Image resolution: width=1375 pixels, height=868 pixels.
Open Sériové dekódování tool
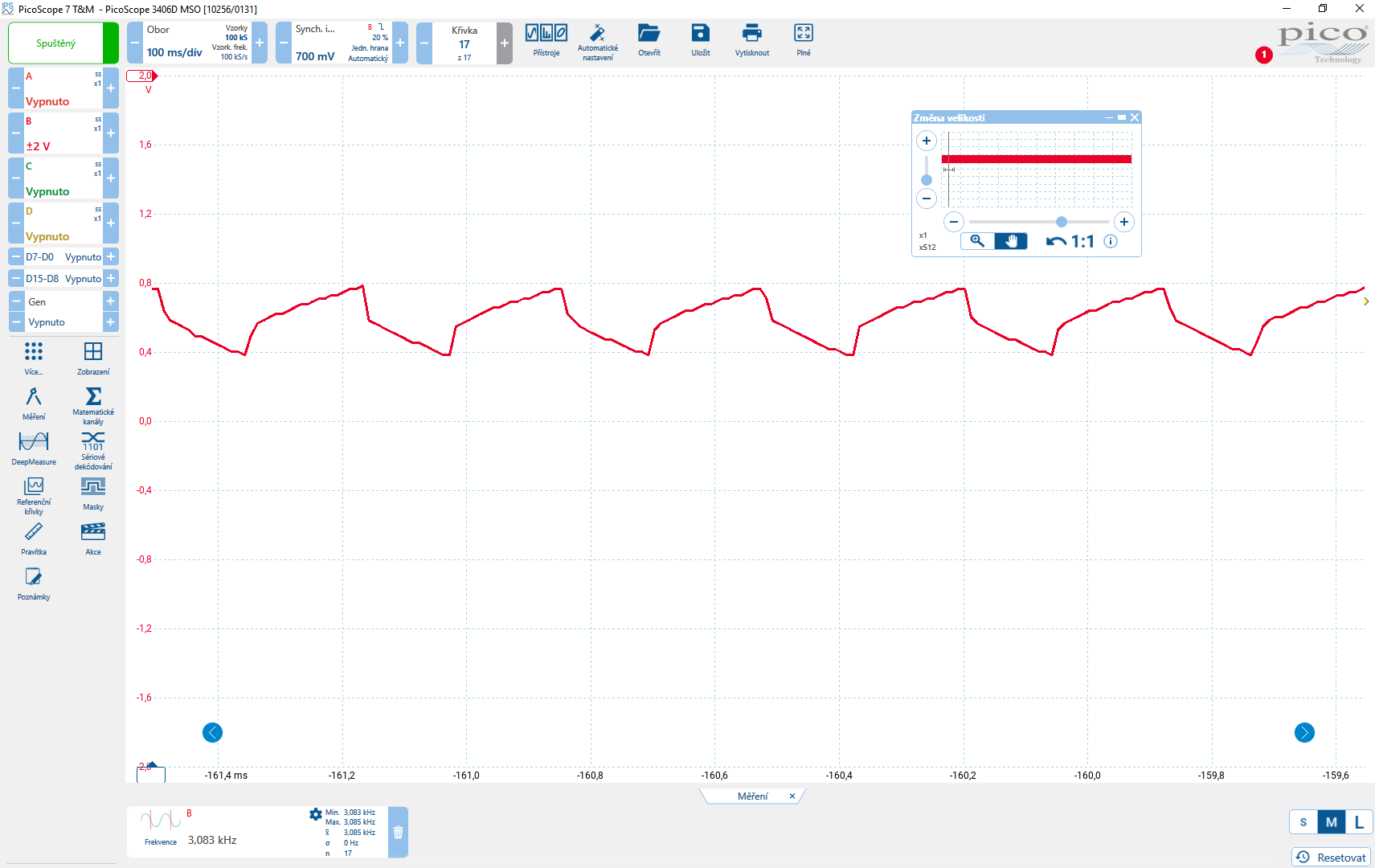pyautogui.click(x=93, y=449)
